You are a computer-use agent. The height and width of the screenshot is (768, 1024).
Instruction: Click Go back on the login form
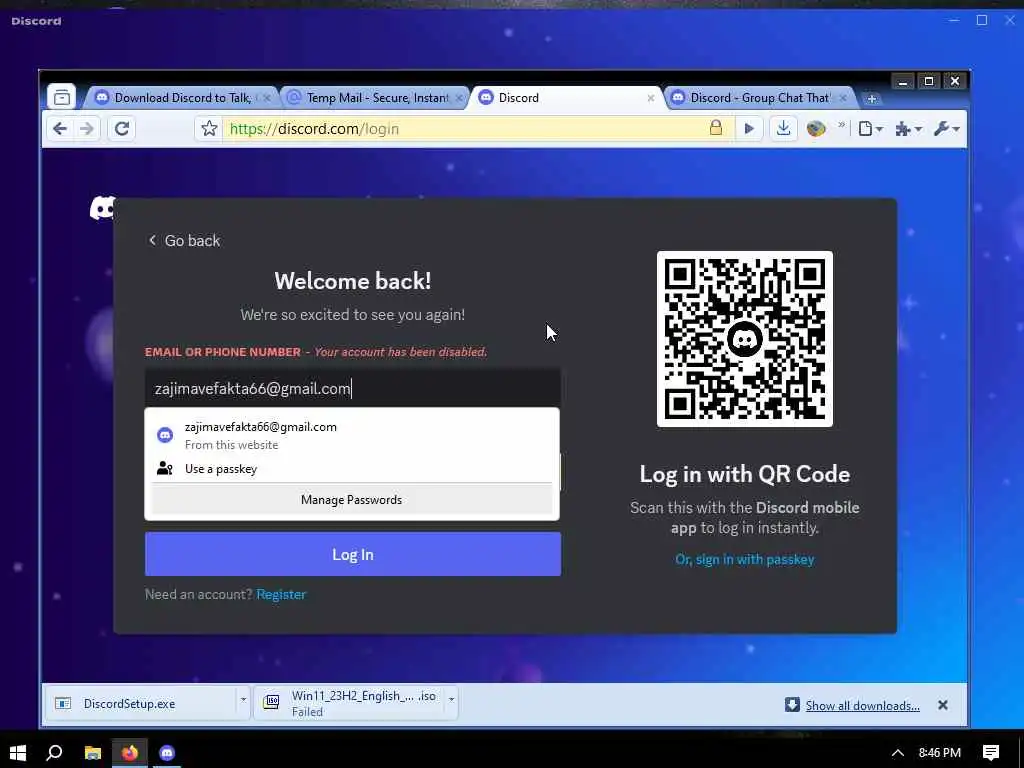(184, 240)
